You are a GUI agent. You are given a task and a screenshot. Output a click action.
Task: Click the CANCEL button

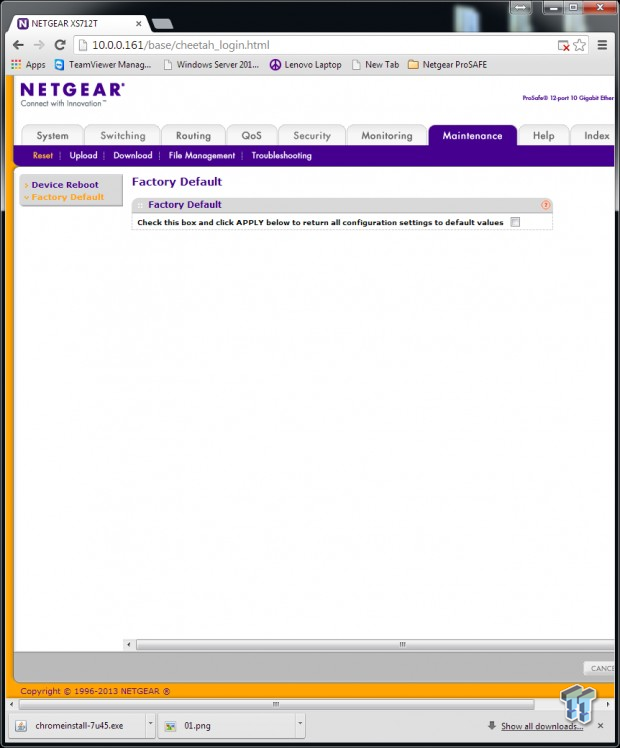600,668
